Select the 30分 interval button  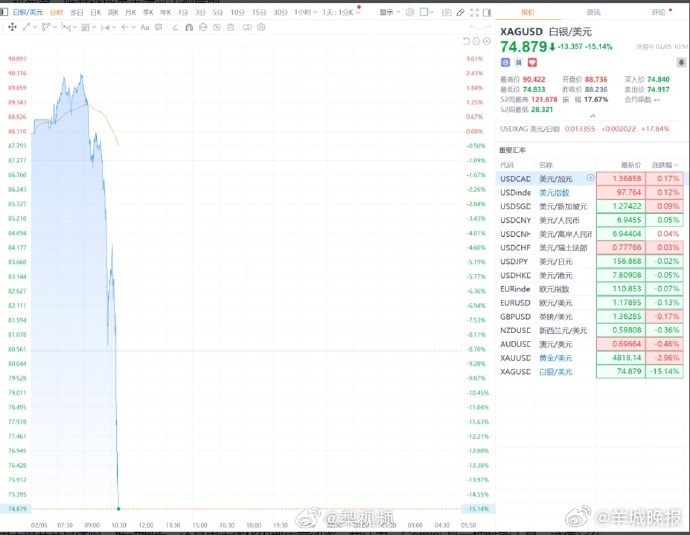281,12
